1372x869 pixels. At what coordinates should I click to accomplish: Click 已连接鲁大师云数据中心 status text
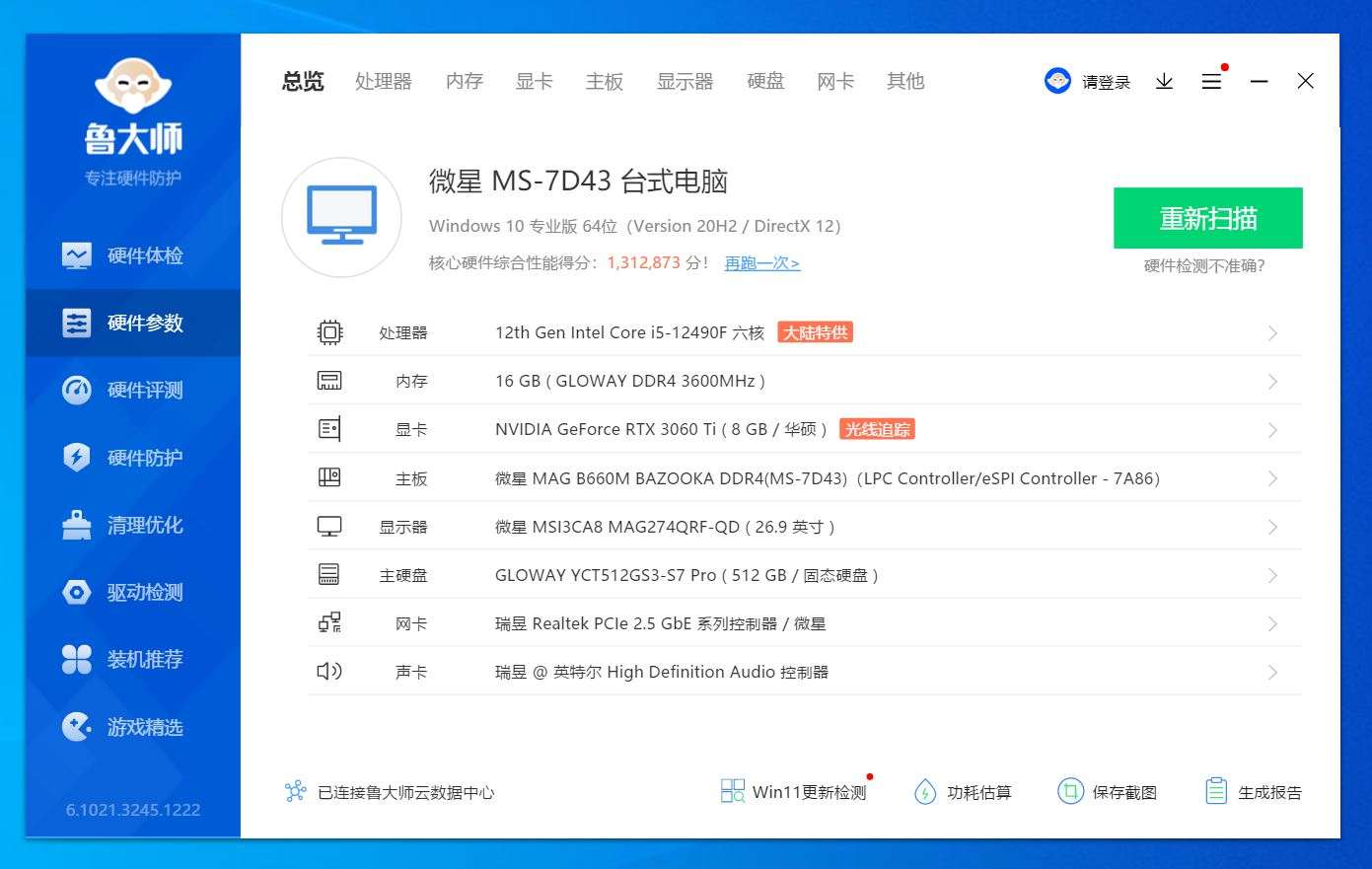[x=405, y=792]
